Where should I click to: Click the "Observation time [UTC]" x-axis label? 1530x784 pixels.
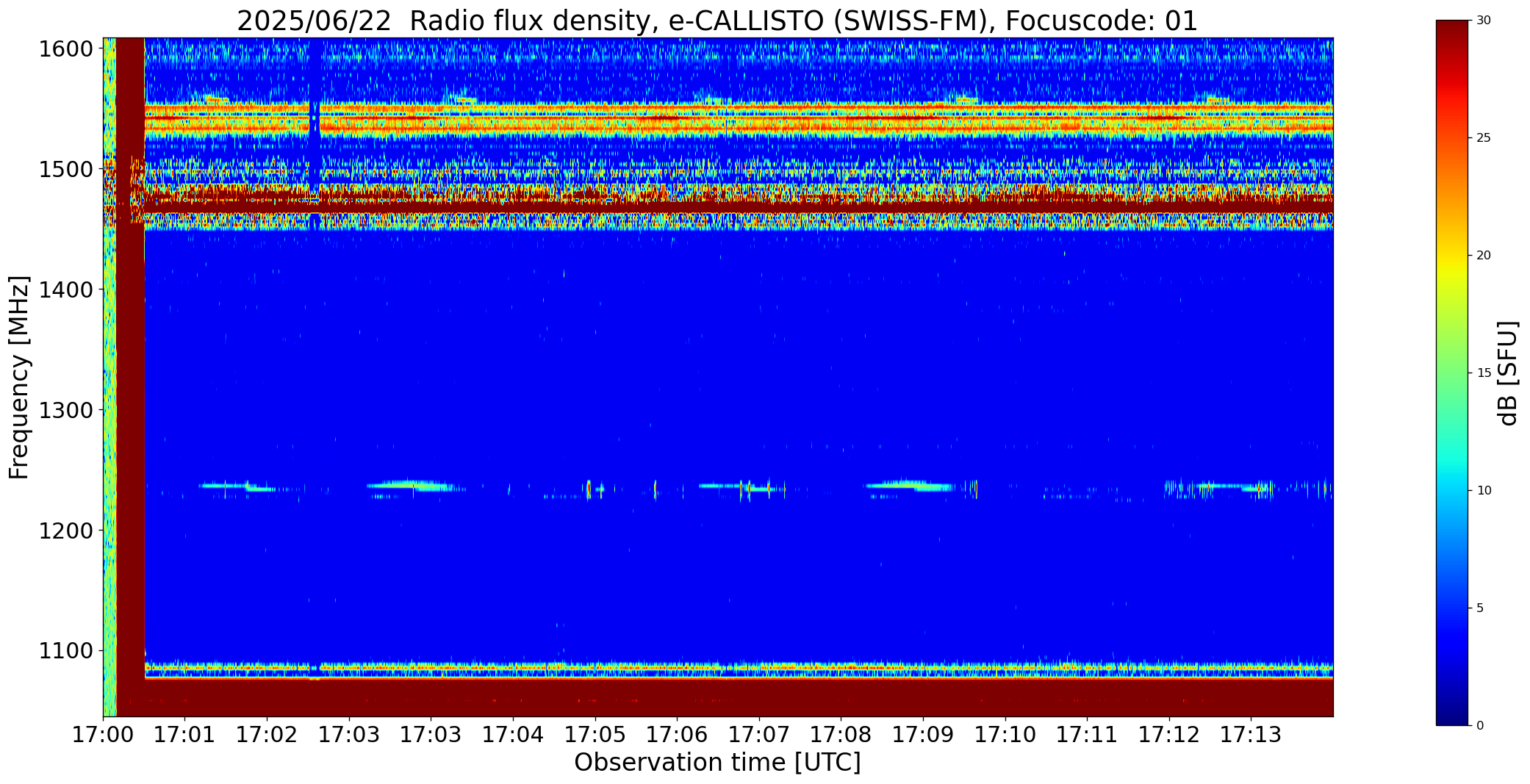tap(717, 762)
